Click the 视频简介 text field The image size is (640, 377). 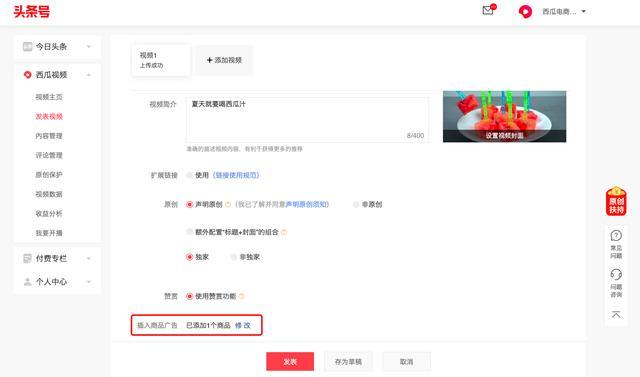[307, 120]
